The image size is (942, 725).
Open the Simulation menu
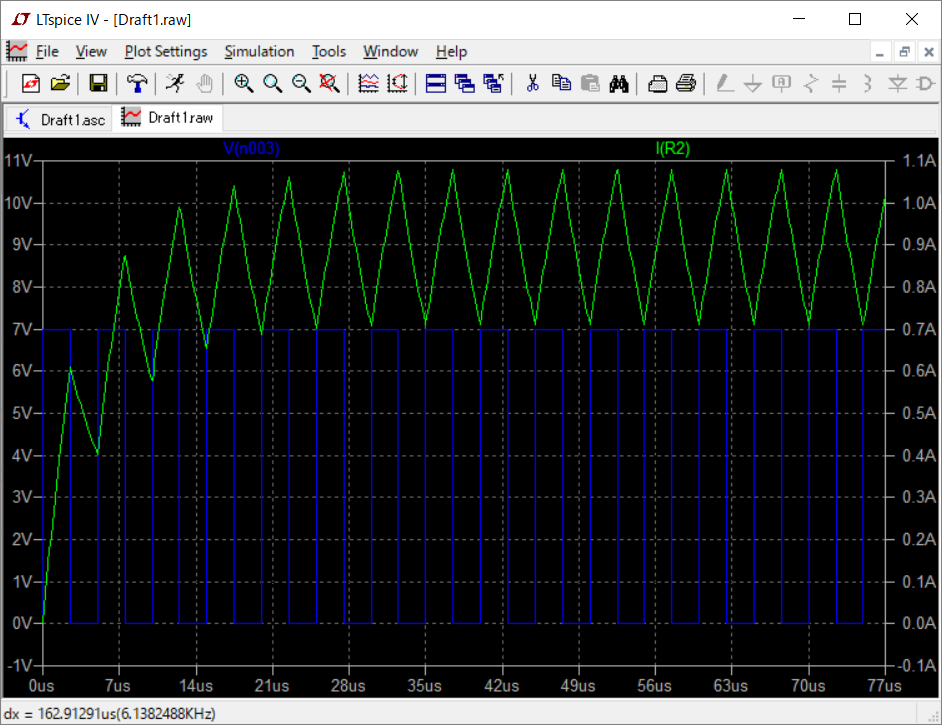[x=259, y=52]
